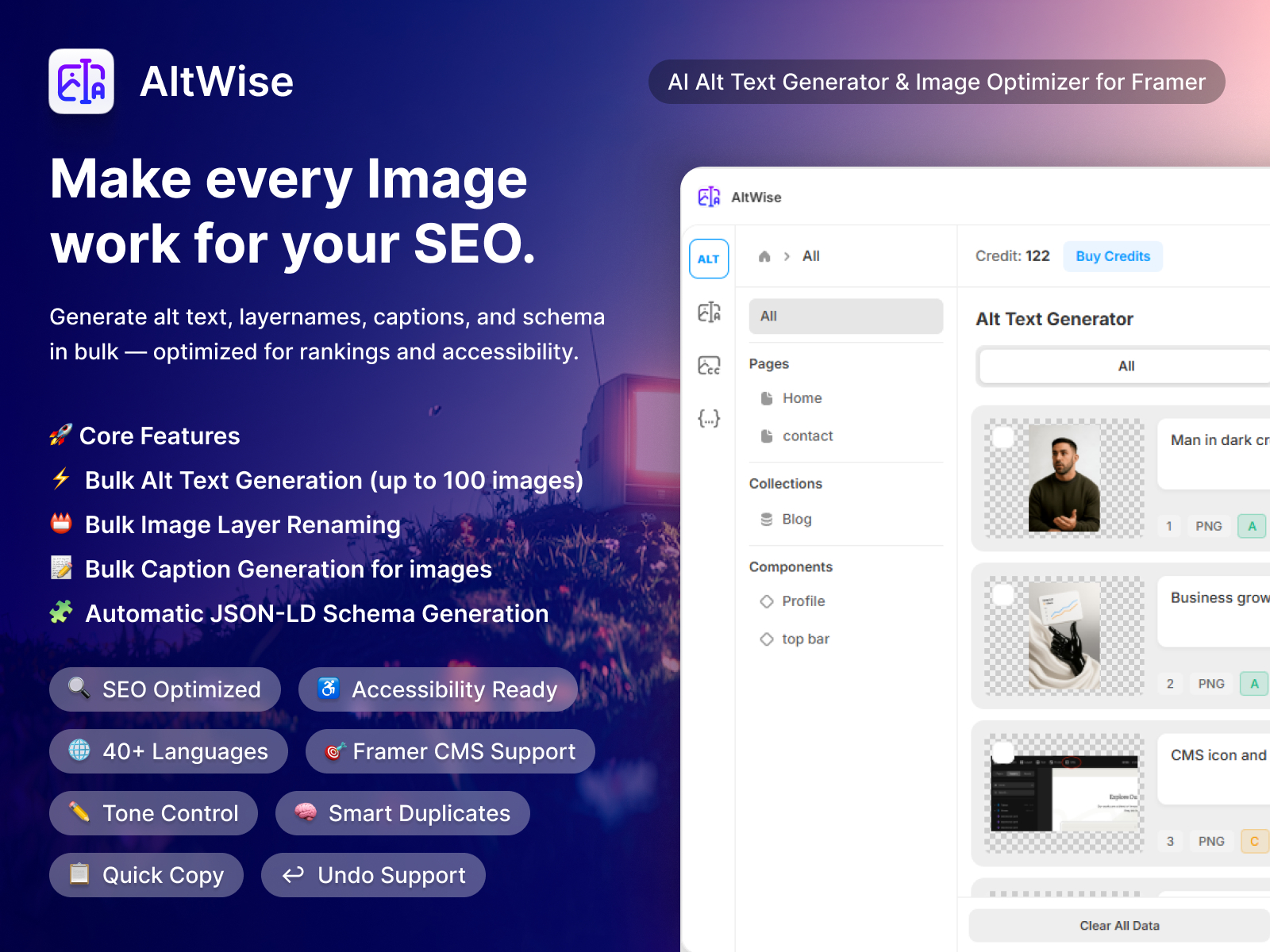Click the Framer CMS Support pill
Viewport: 1270px width, 952px height.
pyautogui.click(x=450, y=751)
